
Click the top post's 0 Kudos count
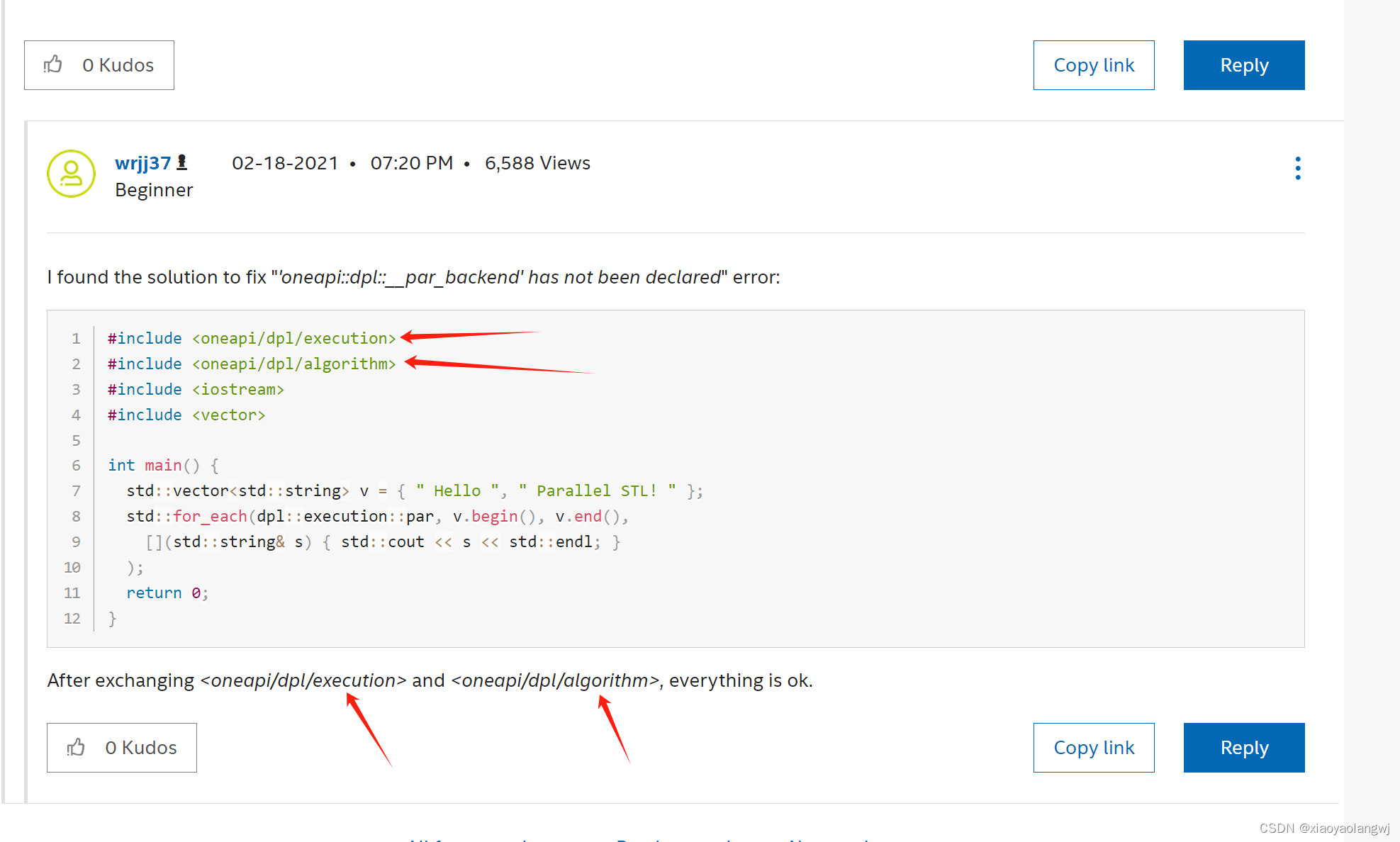pos(118,65)
